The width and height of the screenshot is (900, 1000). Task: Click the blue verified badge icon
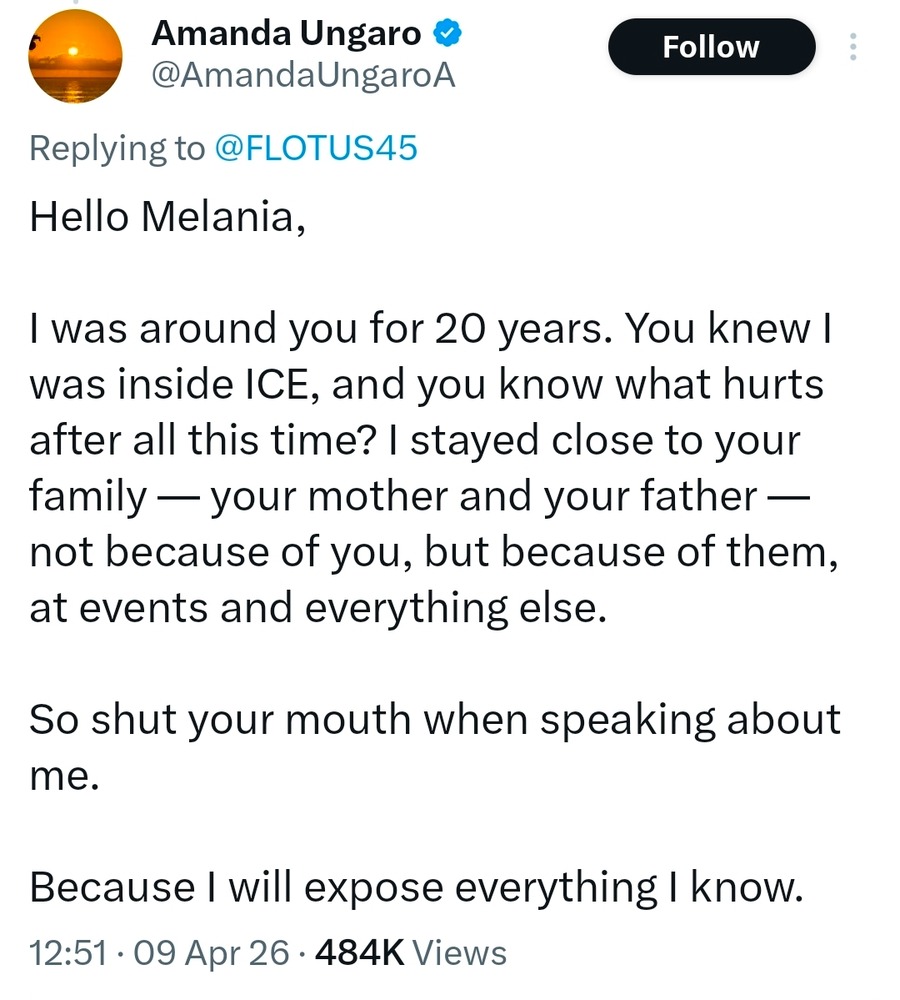[446, 34]
